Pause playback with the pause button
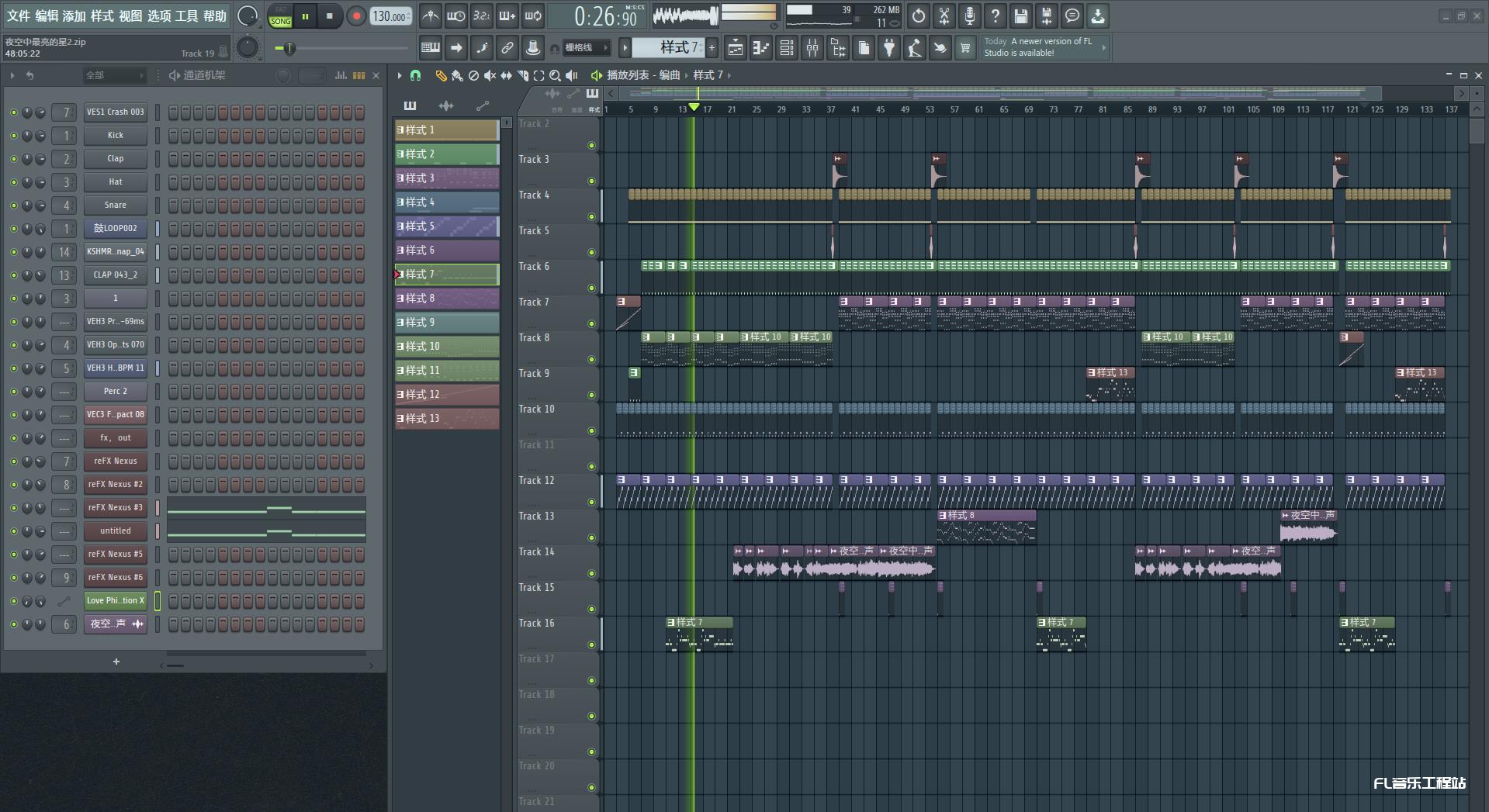The height and width of the screenshot is (812, 1489). pyautogui.click(x=305, y=16)
